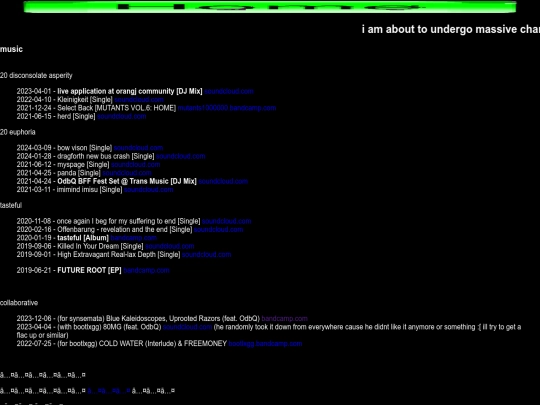This screenshot has width=540, height=405.
Task: Click 'once again I beg for my suffering' text
Action: [x=129, y=221]
